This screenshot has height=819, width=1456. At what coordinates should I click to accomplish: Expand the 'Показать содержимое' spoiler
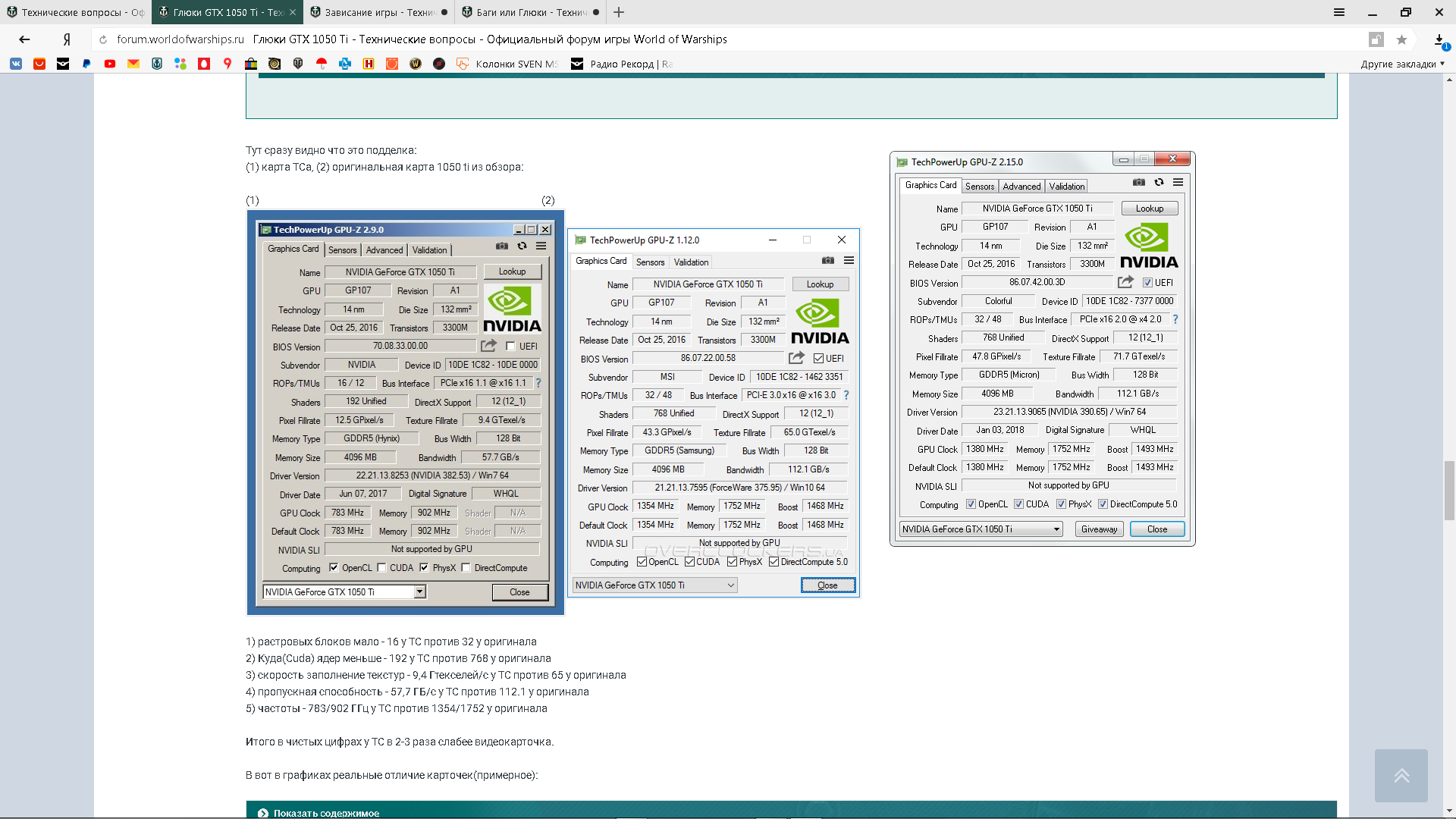click(x=326, y=812)
